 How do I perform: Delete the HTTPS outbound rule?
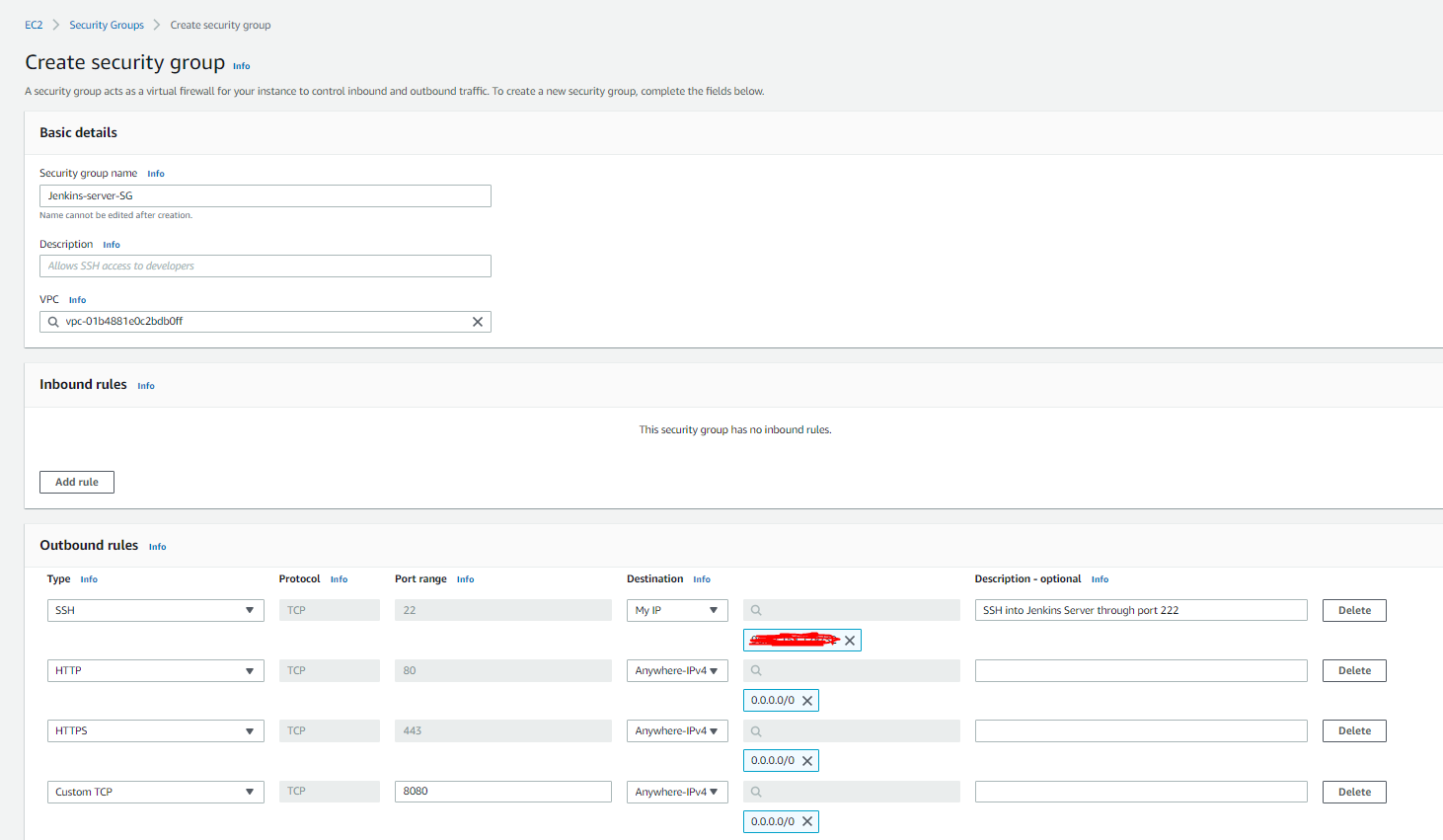(1353, 730)
